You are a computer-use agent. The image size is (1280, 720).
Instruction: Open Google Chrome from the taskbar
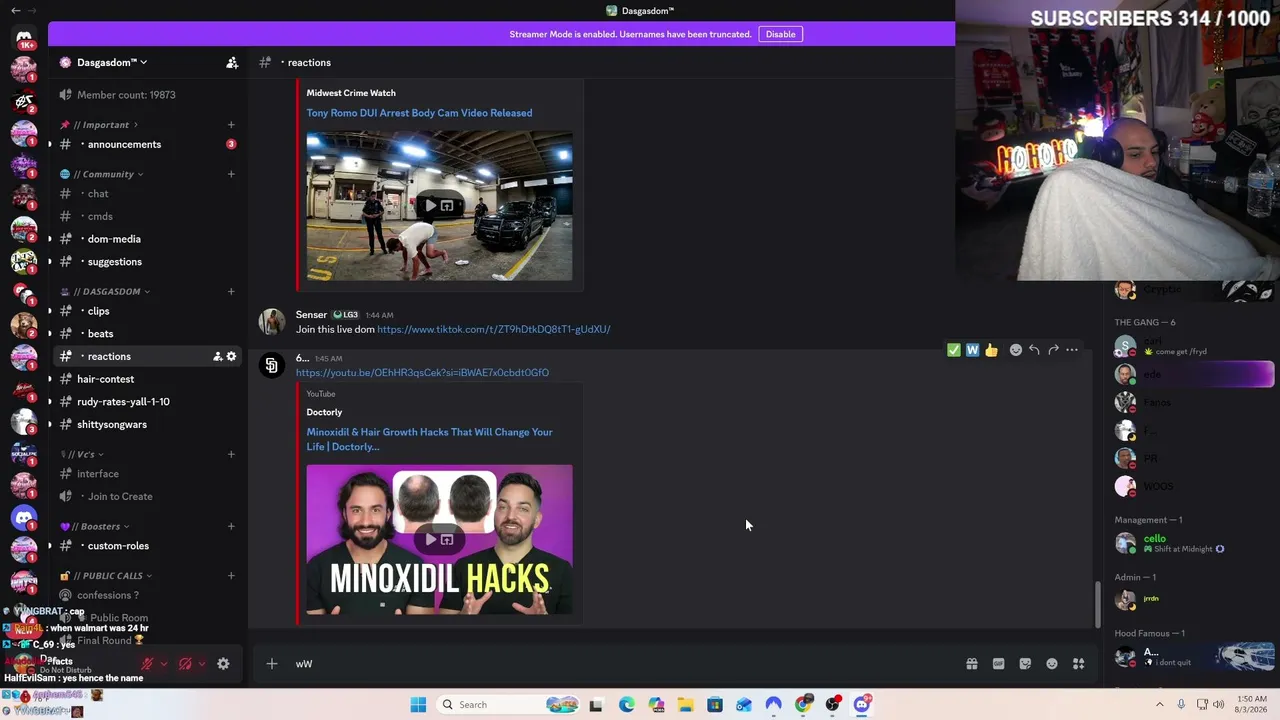(x=803, y=704)
